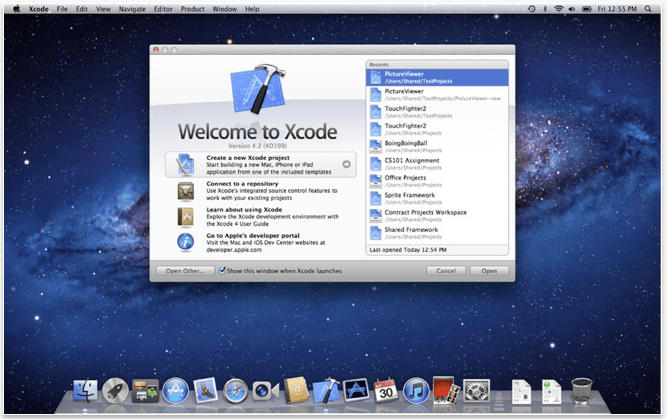Click the Open Other... button
Viewport: 667px width, 419px height.
[x=185, y=271]
